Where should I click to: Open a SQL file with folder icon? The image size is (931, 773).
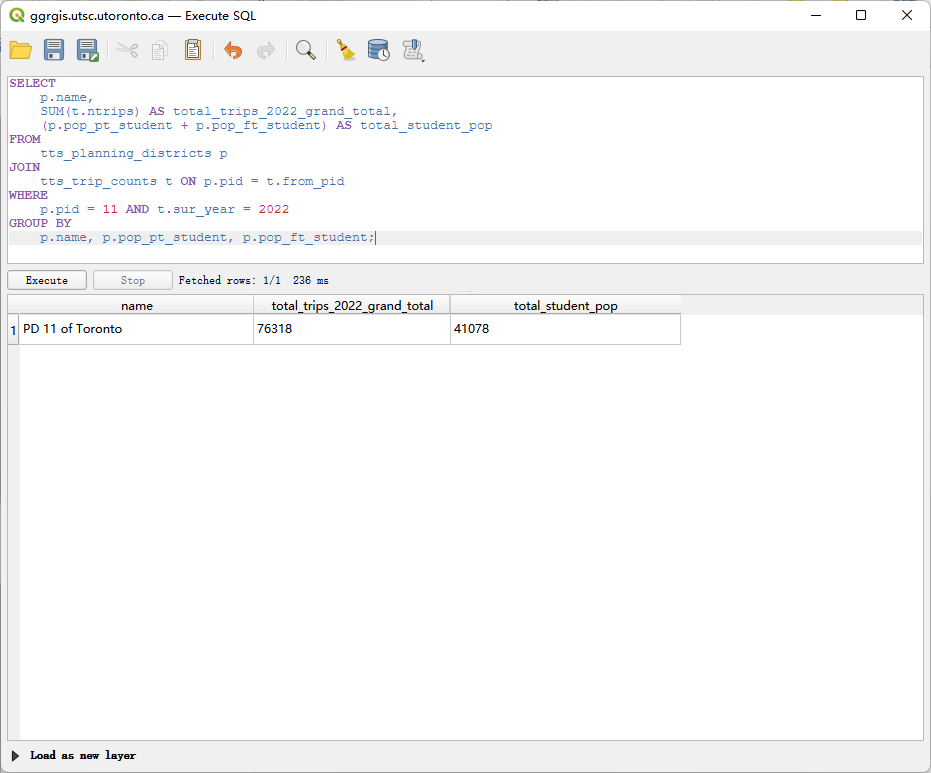(x=21, y=50)
